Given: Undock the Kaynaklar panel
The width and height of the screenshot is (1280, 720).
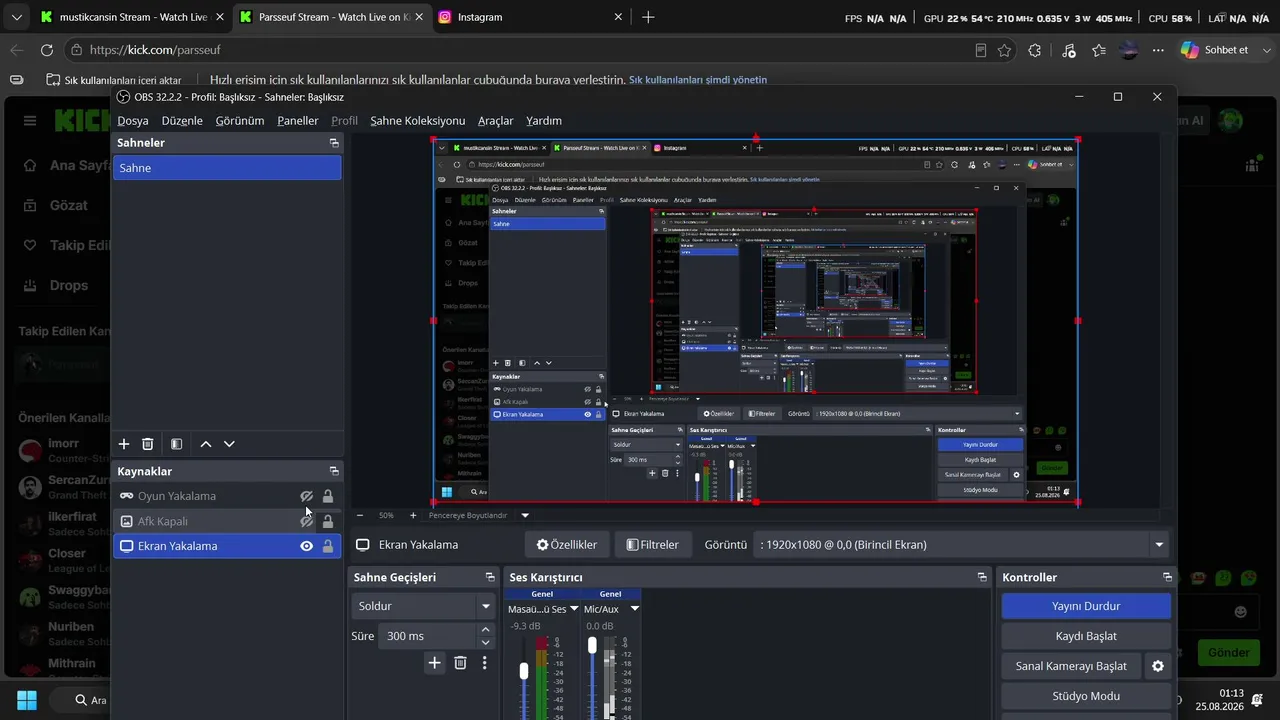Looking at the screenshot, I should click(334, 471).
